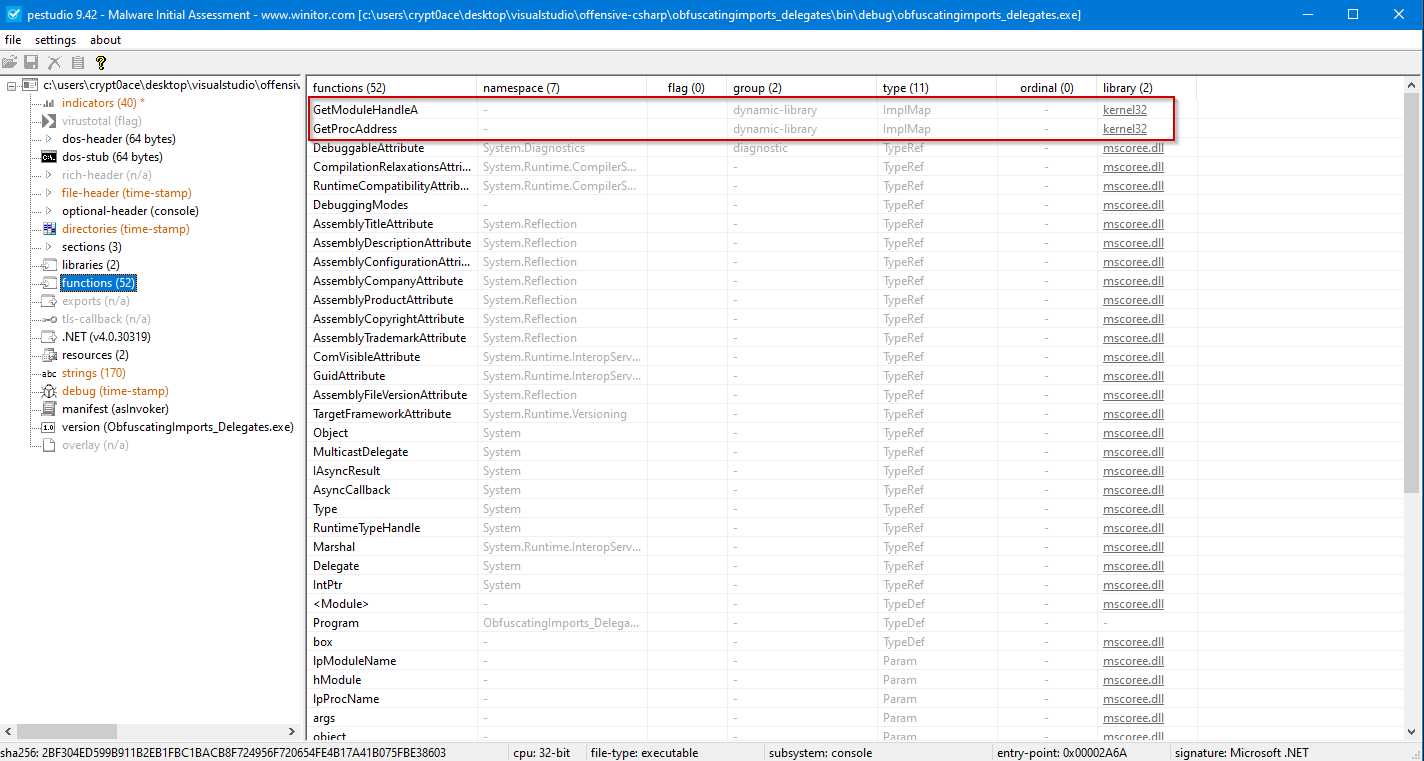Click the debug bug icon in tree
Screen dimensions: 1424x761
tap(49, 391)
